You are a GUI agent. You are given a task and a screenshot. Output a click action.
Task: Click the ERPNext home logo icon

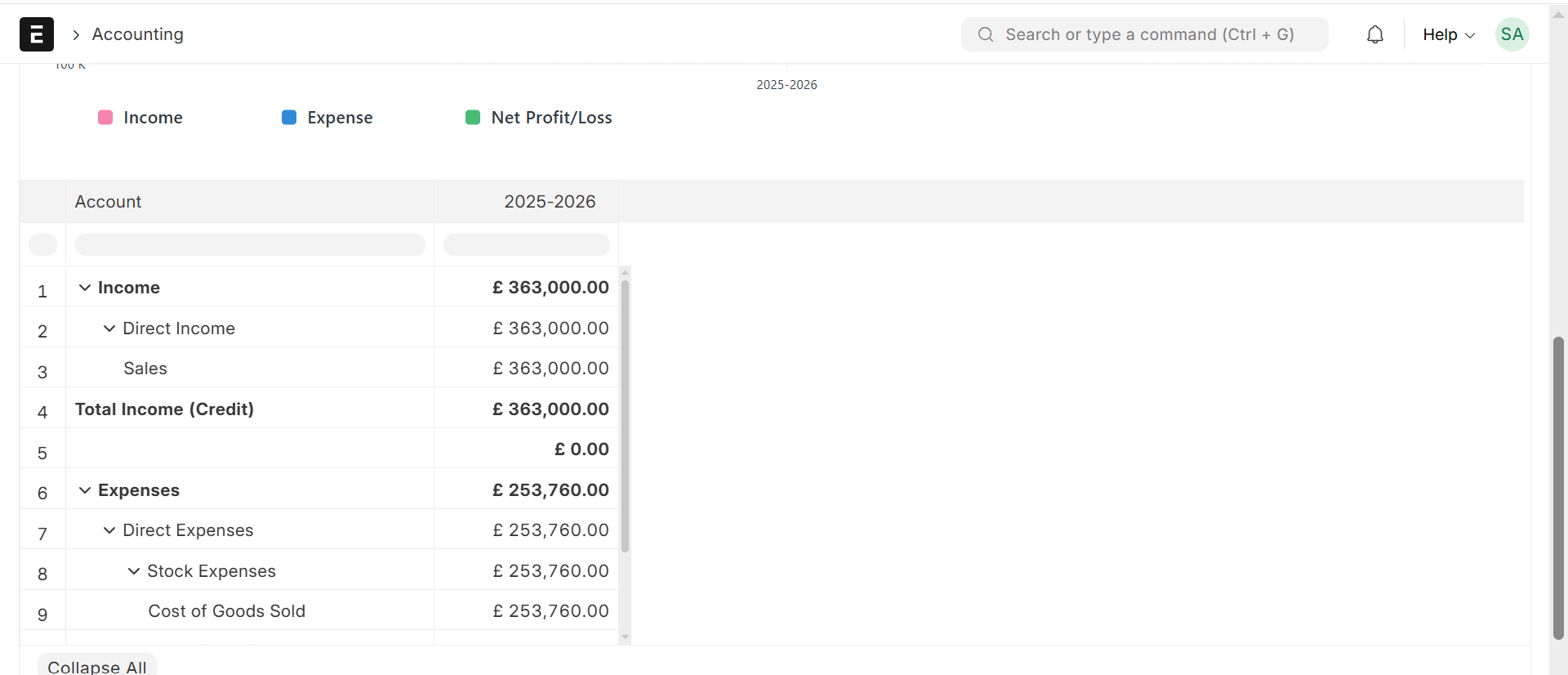point(37,34)
